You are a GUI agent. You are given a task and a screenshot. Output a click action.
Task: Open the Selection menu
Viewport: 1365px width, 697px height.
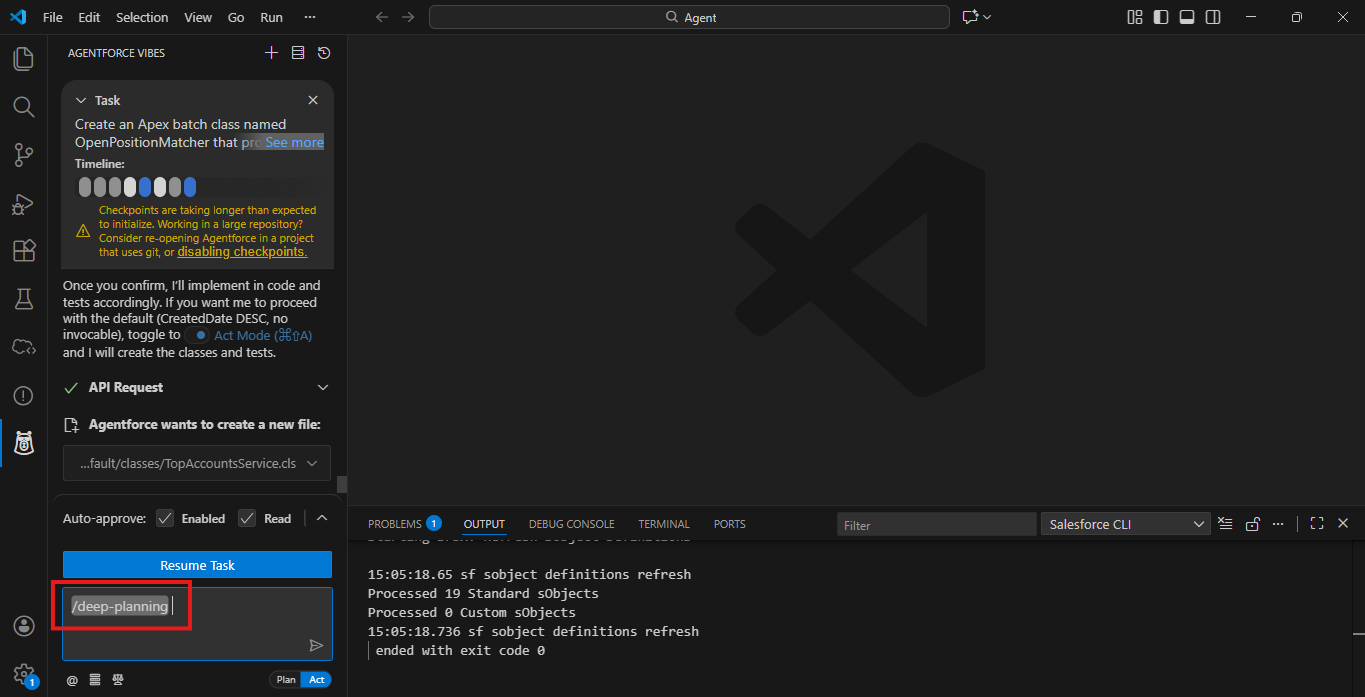[142, 17]
